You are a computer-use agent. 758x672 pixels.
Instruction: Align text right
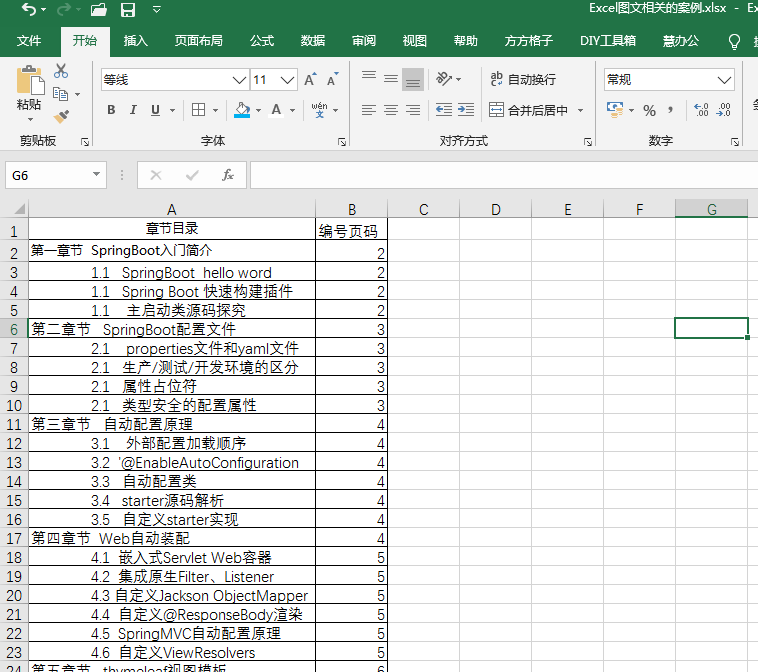(x=413, y=110)
